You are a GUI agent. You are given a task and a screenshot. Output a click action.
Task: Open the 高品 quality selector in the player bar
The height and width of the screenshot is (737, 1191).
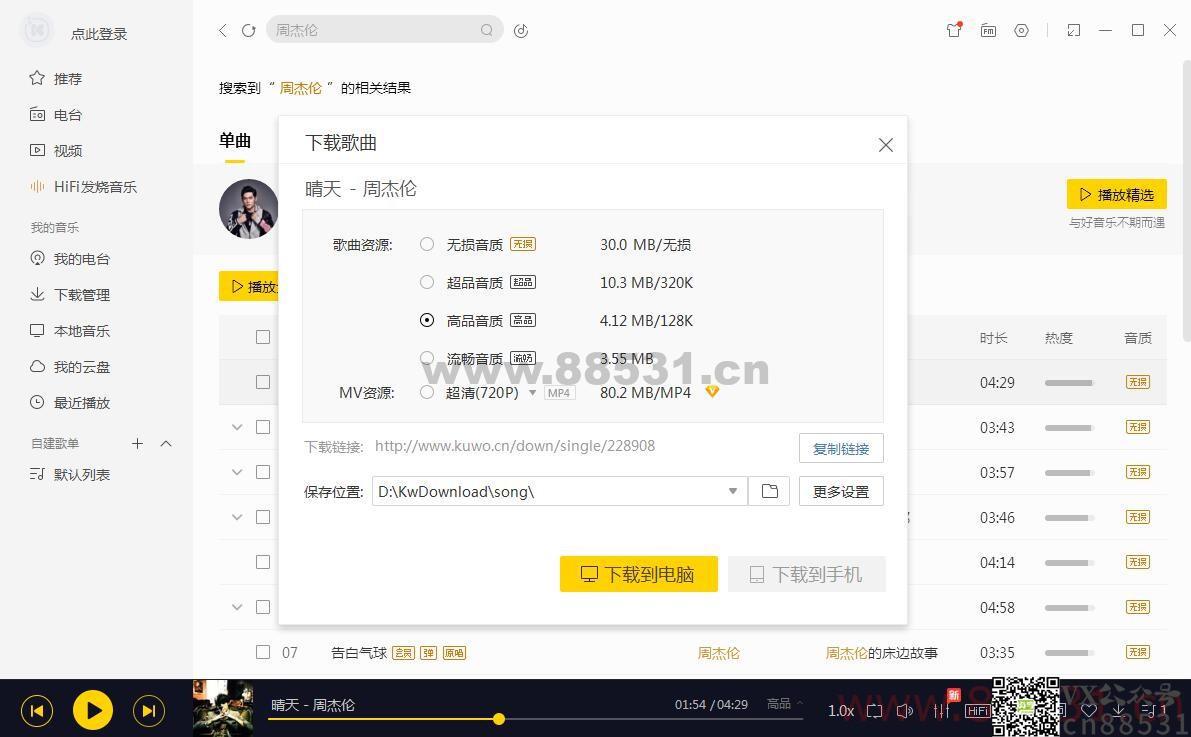coord(785,704)
